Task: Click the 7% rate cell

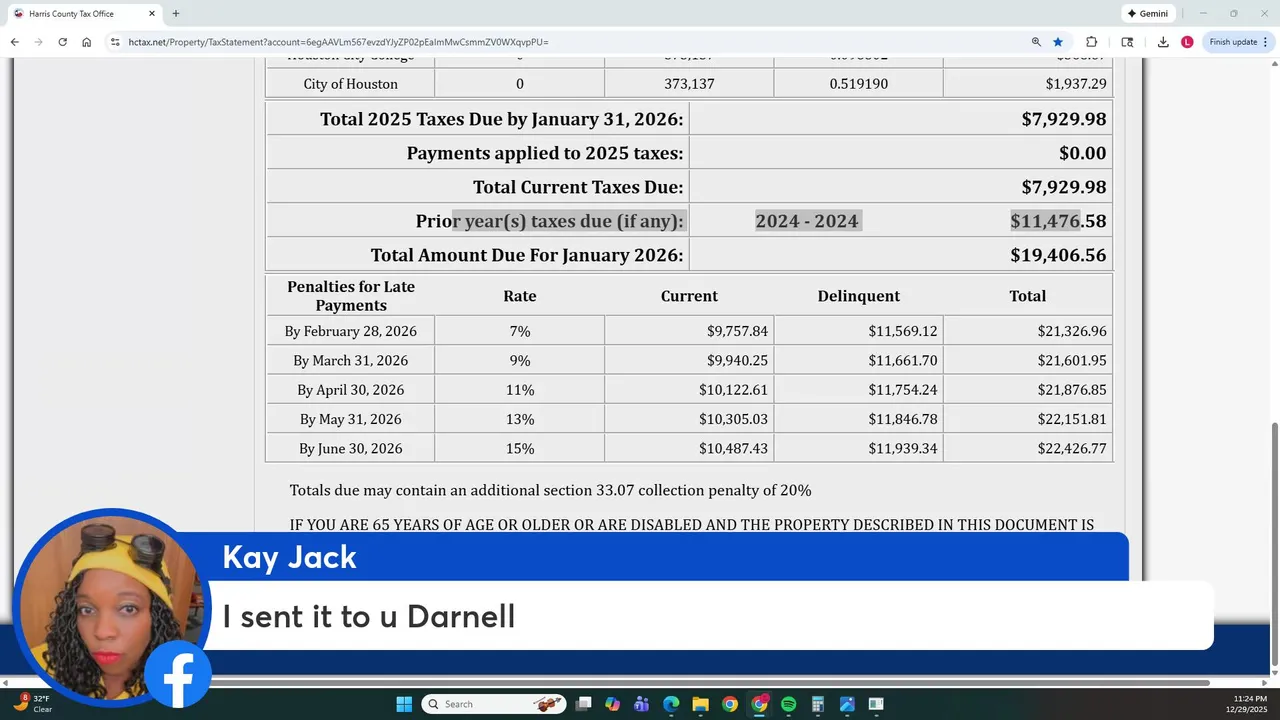Action: pos(519,331)
